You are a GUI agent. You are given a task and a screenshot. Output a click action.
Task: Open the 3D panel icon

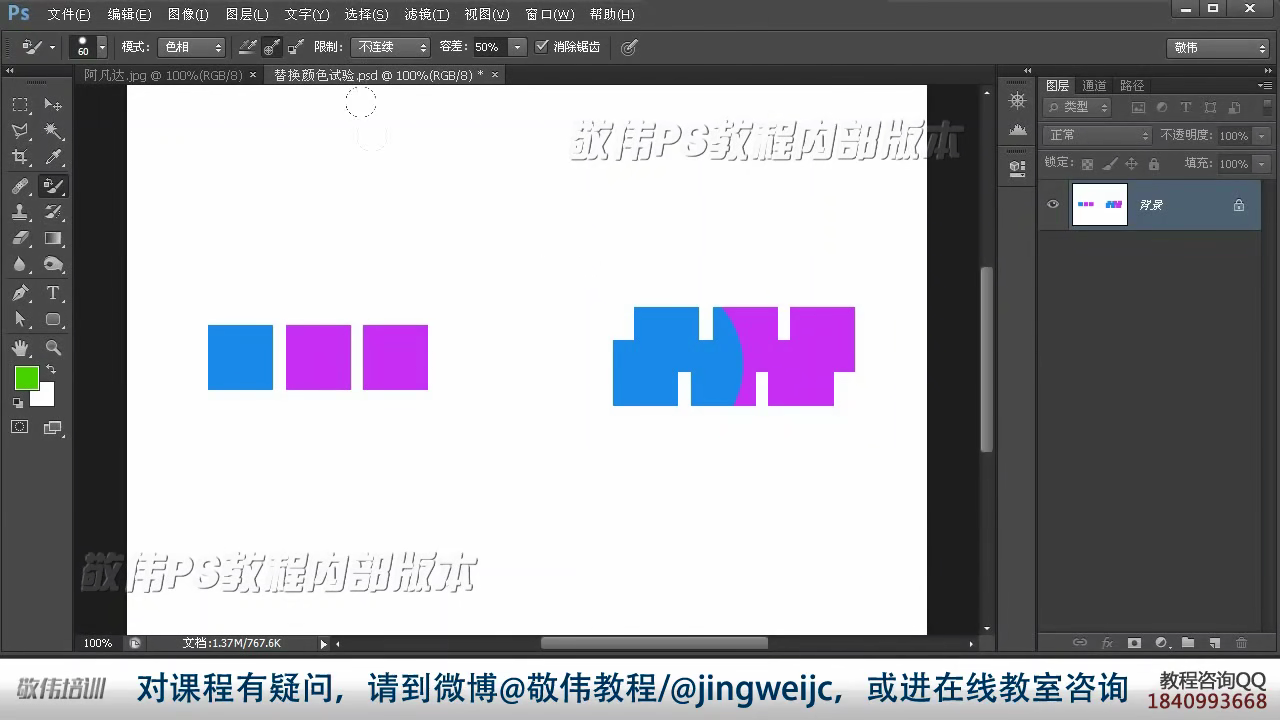point(1018,167)
